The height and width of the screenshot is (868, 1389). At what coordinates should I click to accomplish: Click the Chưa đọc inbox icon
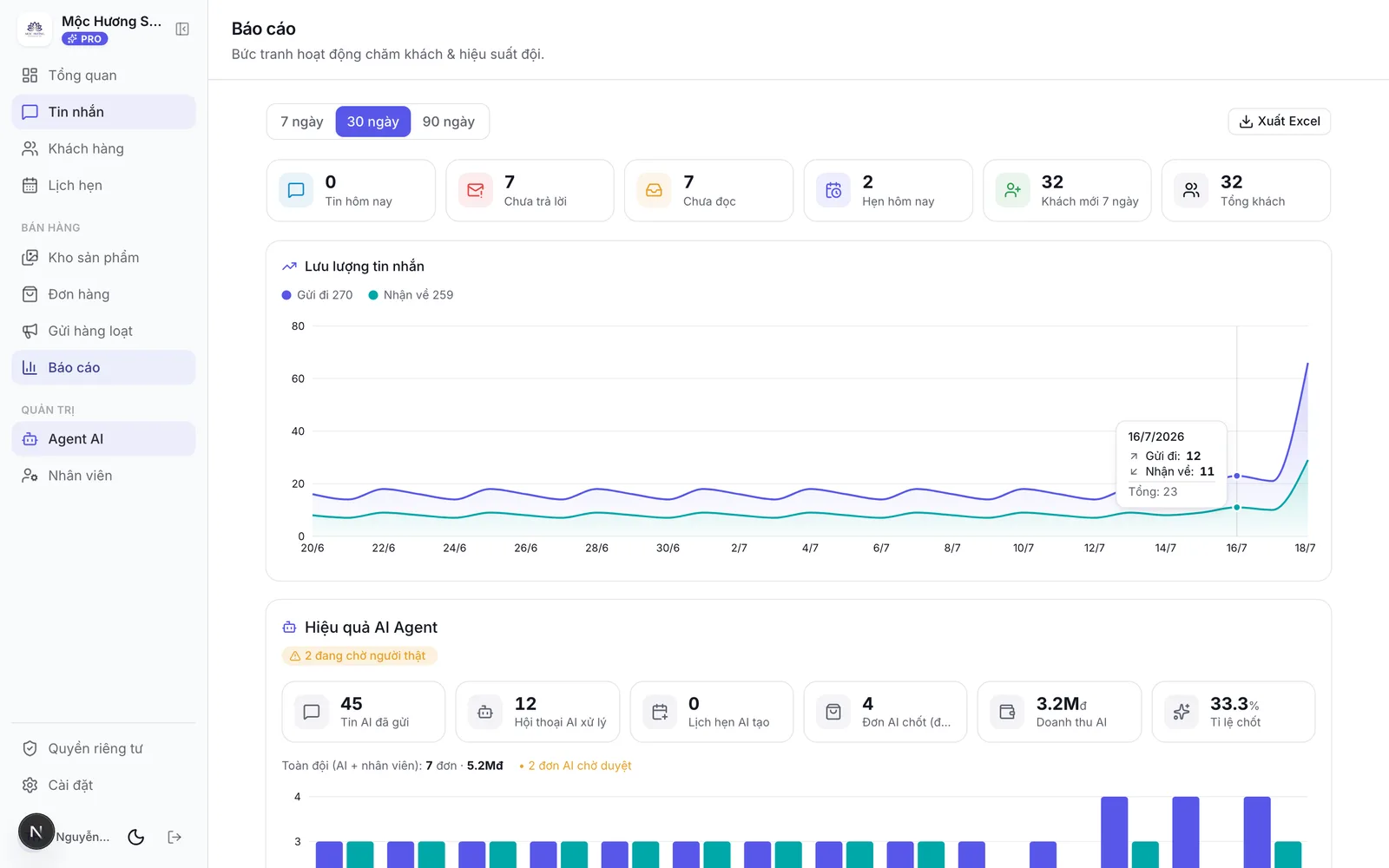click(x=654, y=190)
